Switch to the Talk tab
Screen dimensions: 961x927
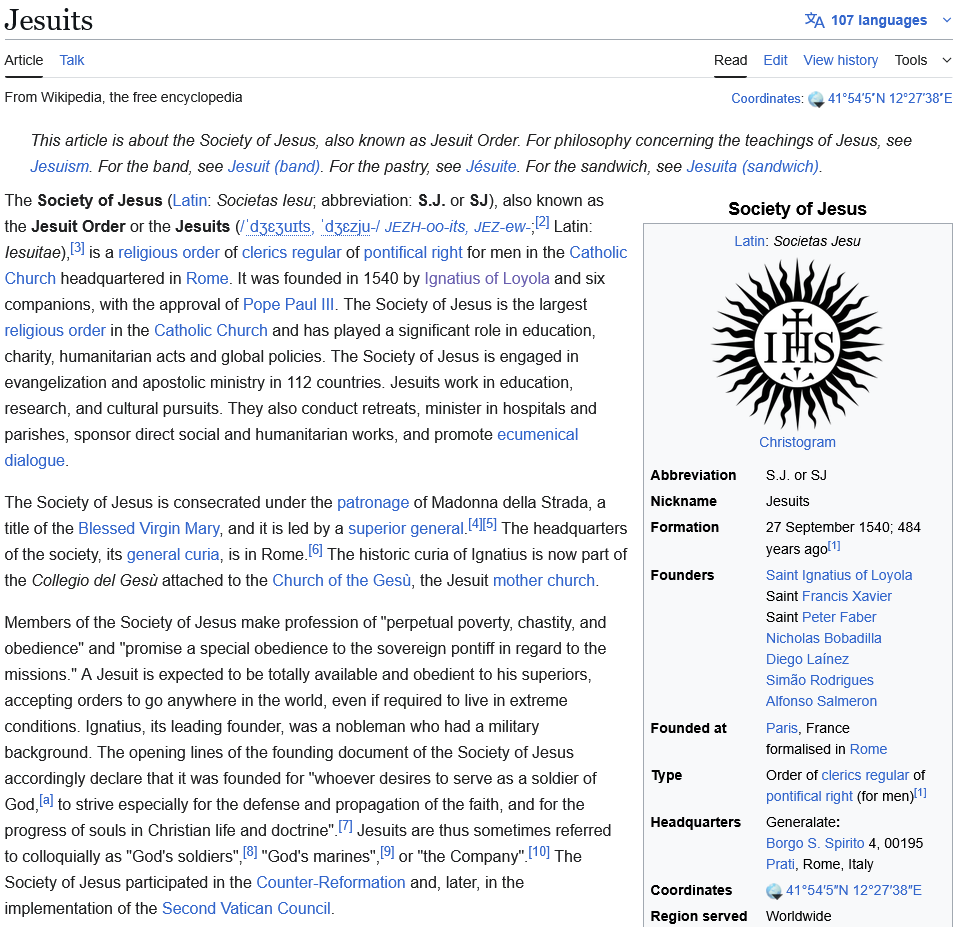click(x=72, y=60)
